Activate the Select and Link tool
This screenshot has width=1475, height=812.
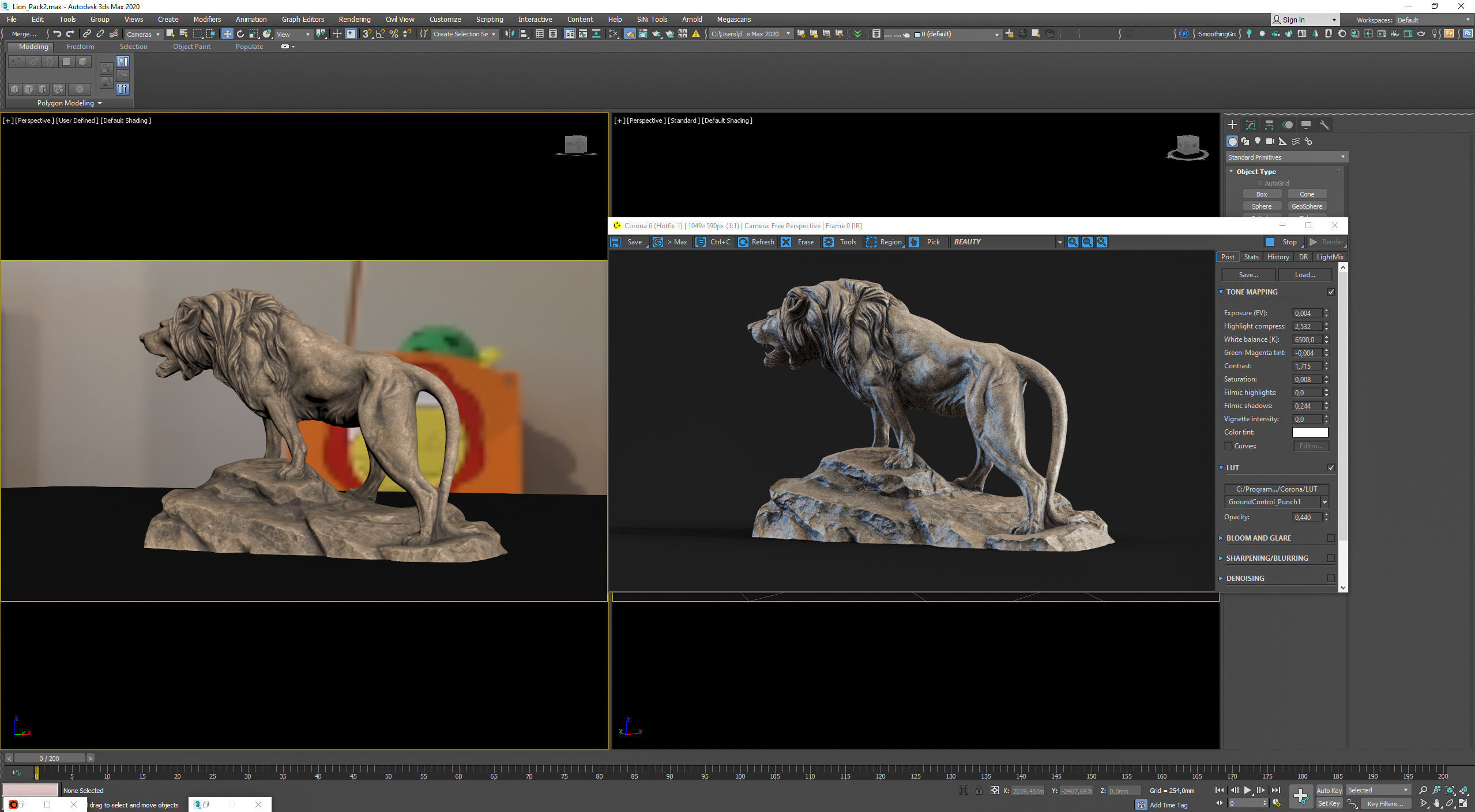coord(86,34)
